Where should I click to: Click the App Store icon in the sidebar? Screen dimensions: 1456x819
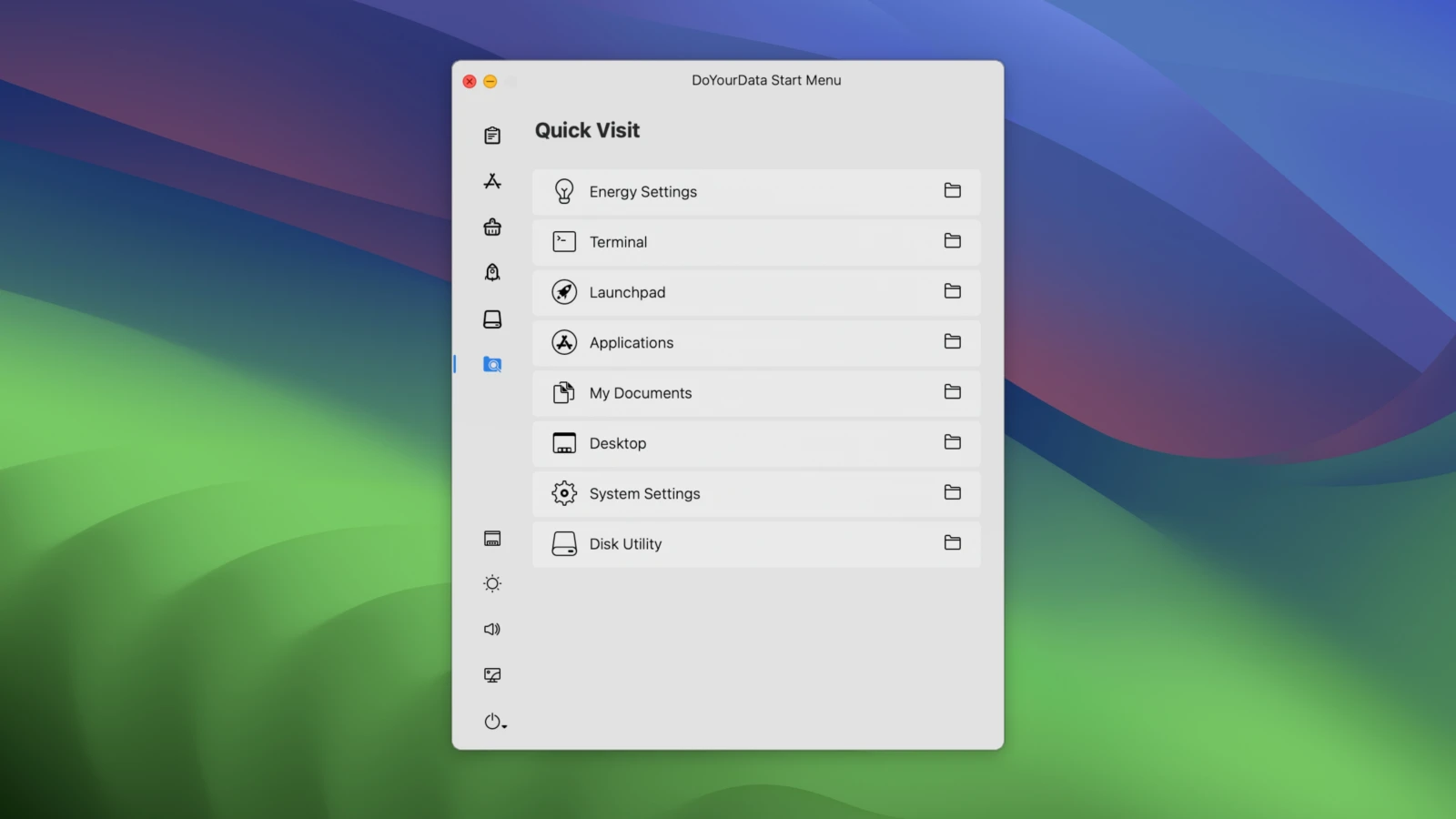pyautogui.click(x=492, y=181)
